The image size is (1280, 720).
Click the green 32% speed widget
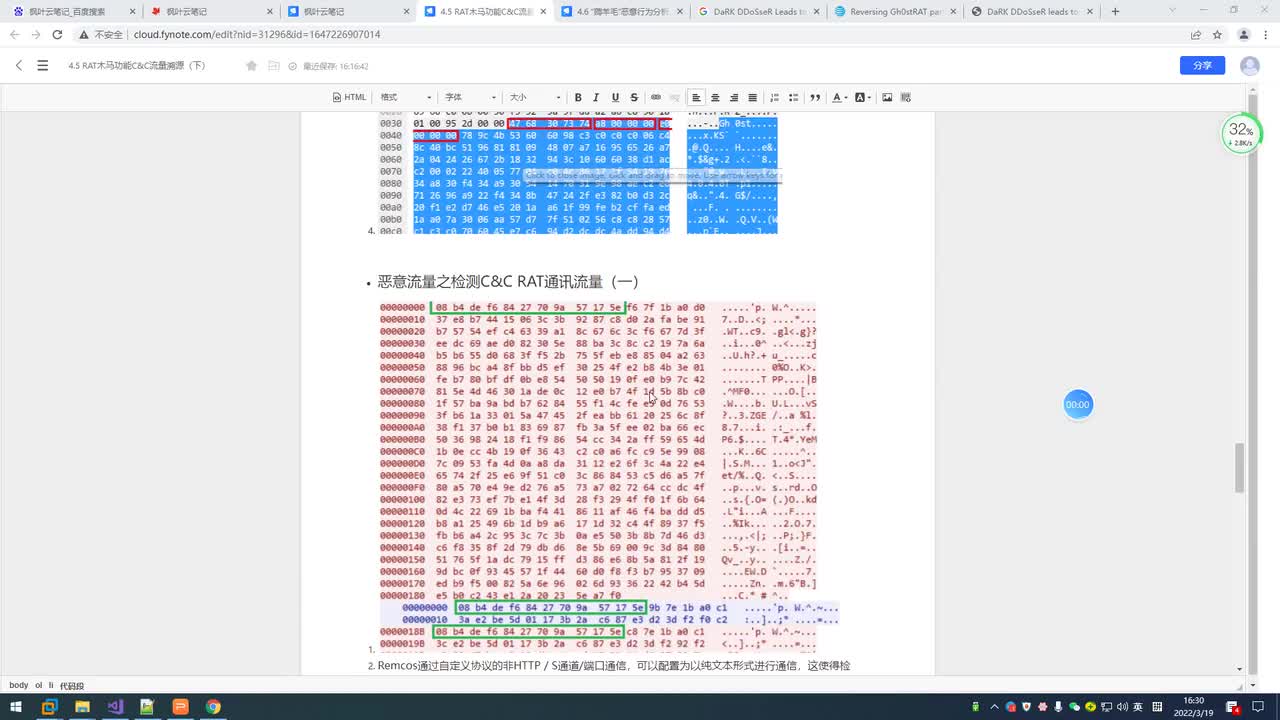(x=1241, y=133)
